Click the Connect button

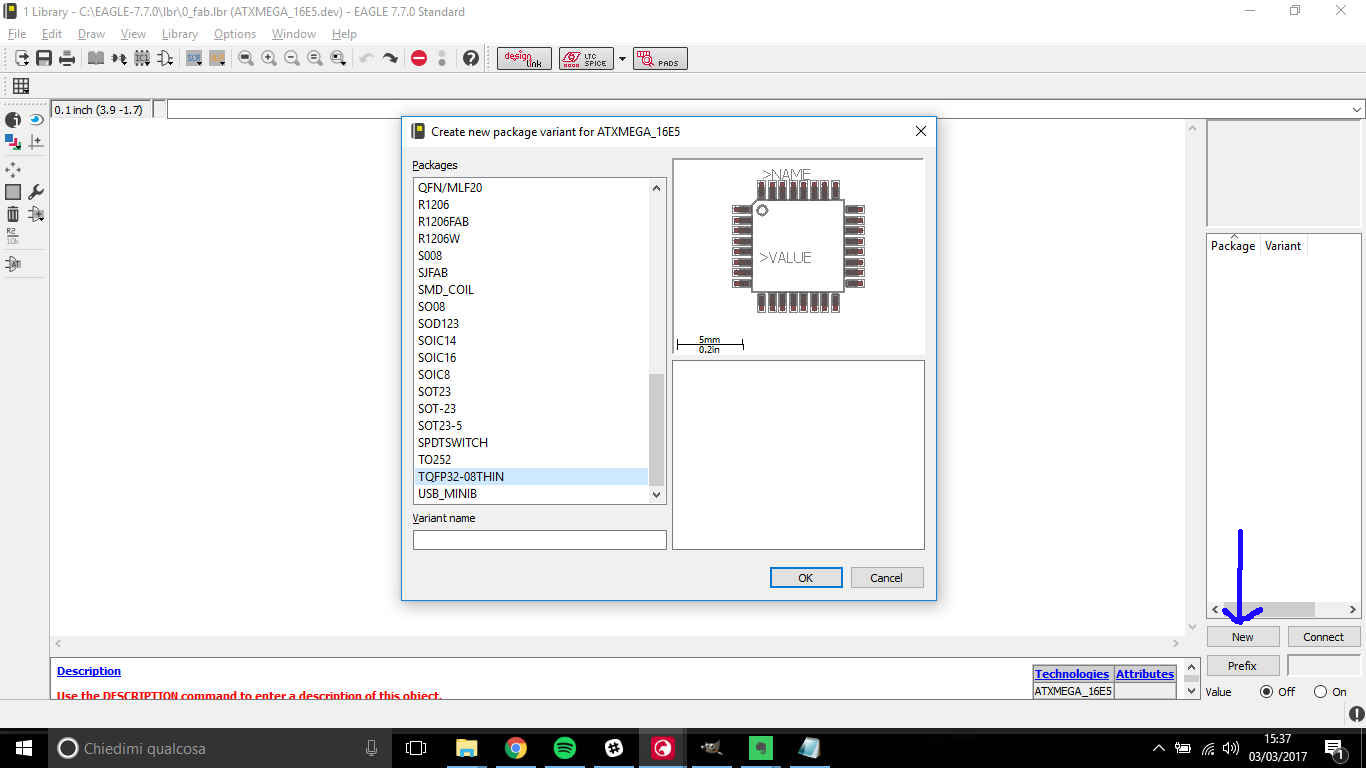(x=1324, y=637)
